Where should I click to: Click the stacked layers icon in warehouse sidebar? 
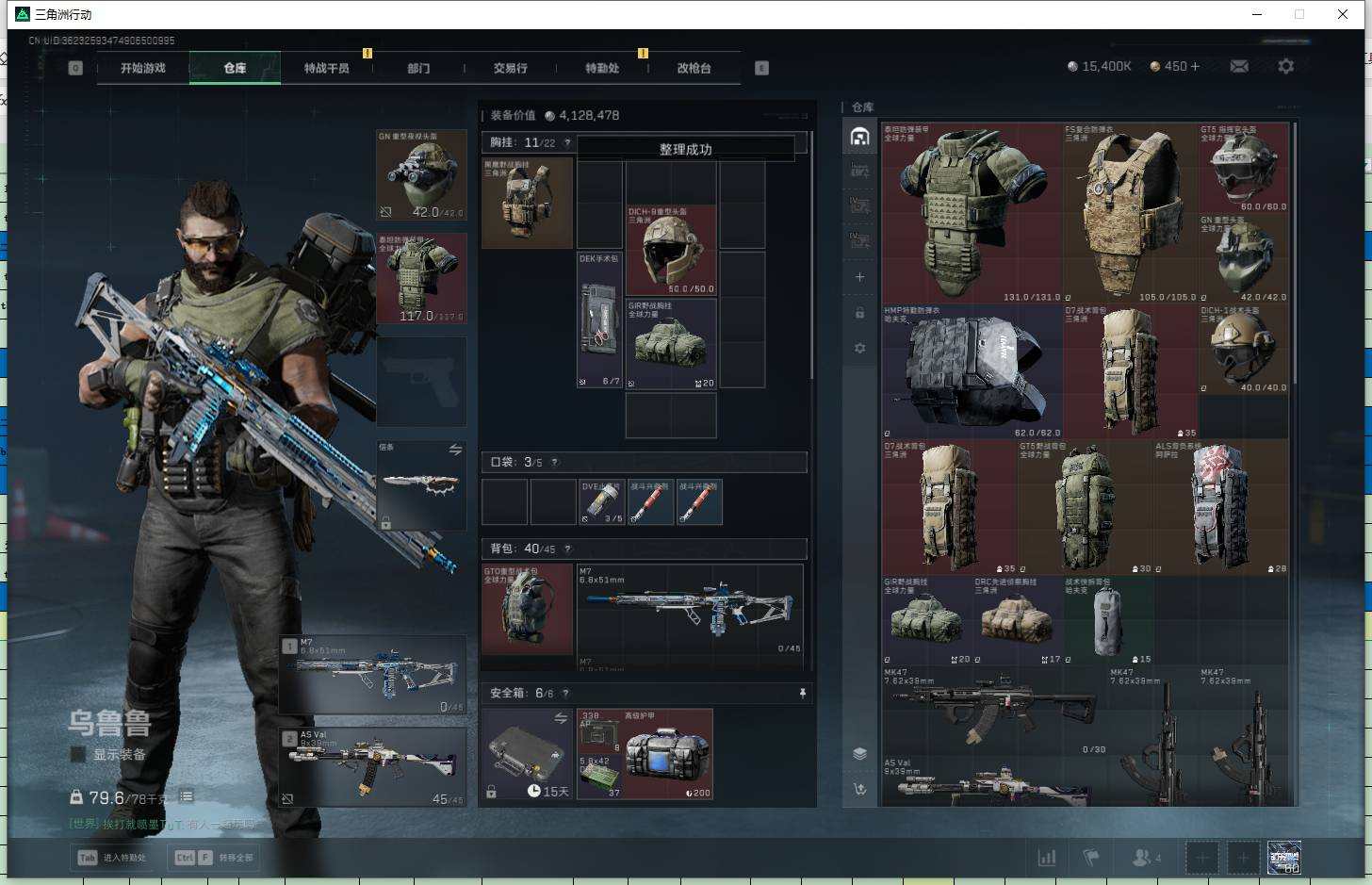(x=859, y=753)
